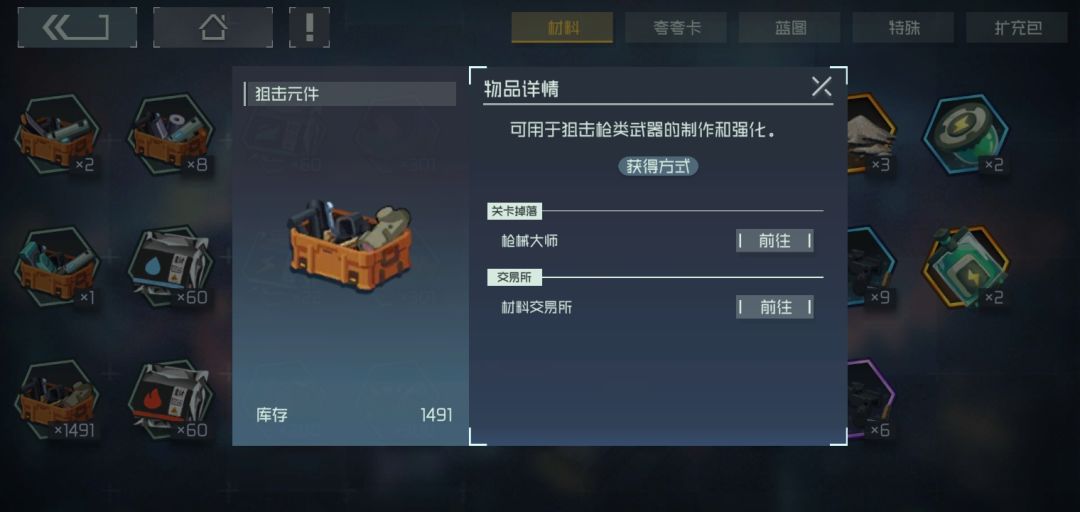Open the 蓝图 tab
The width and height of the screenshot is (1080, 512).
click(x=789, y=28)
